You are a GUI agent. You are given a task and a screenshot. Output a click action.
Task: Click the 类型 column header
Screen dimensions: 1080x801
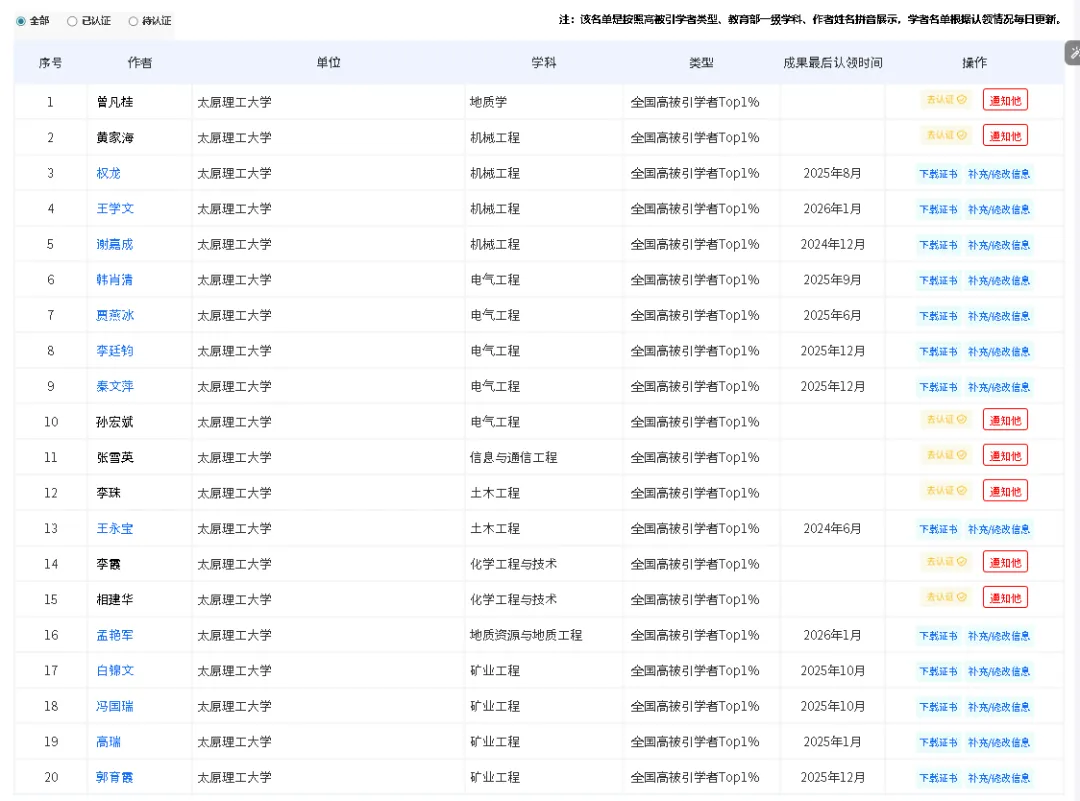[x=701, y=63]
